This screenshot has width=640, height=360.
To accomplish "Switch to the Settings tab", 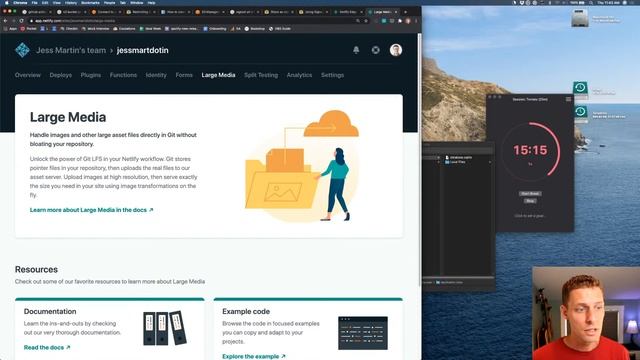I will [332, 75].
